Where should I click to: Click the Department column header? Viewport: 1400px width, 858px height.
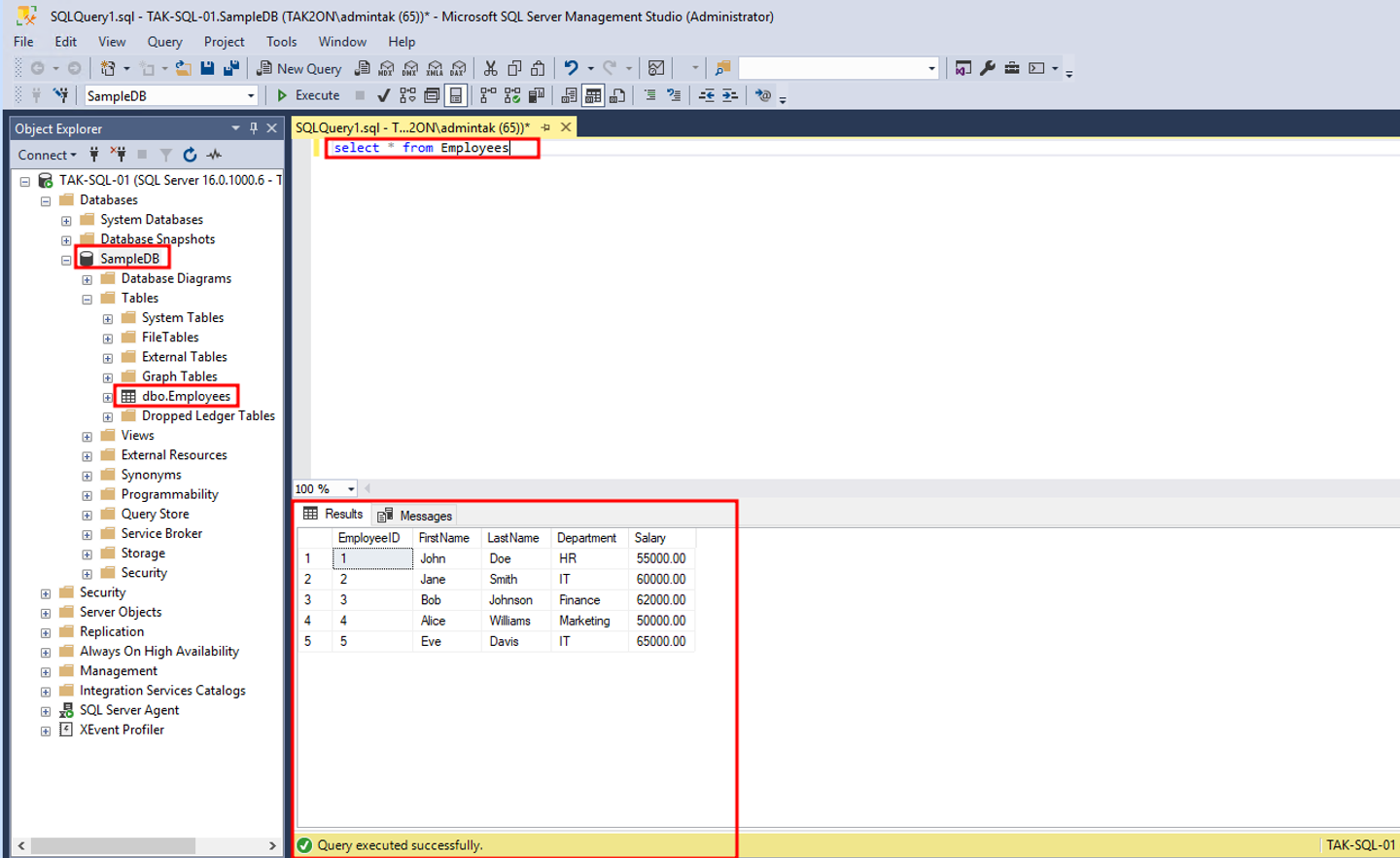[x=588, y=538]
